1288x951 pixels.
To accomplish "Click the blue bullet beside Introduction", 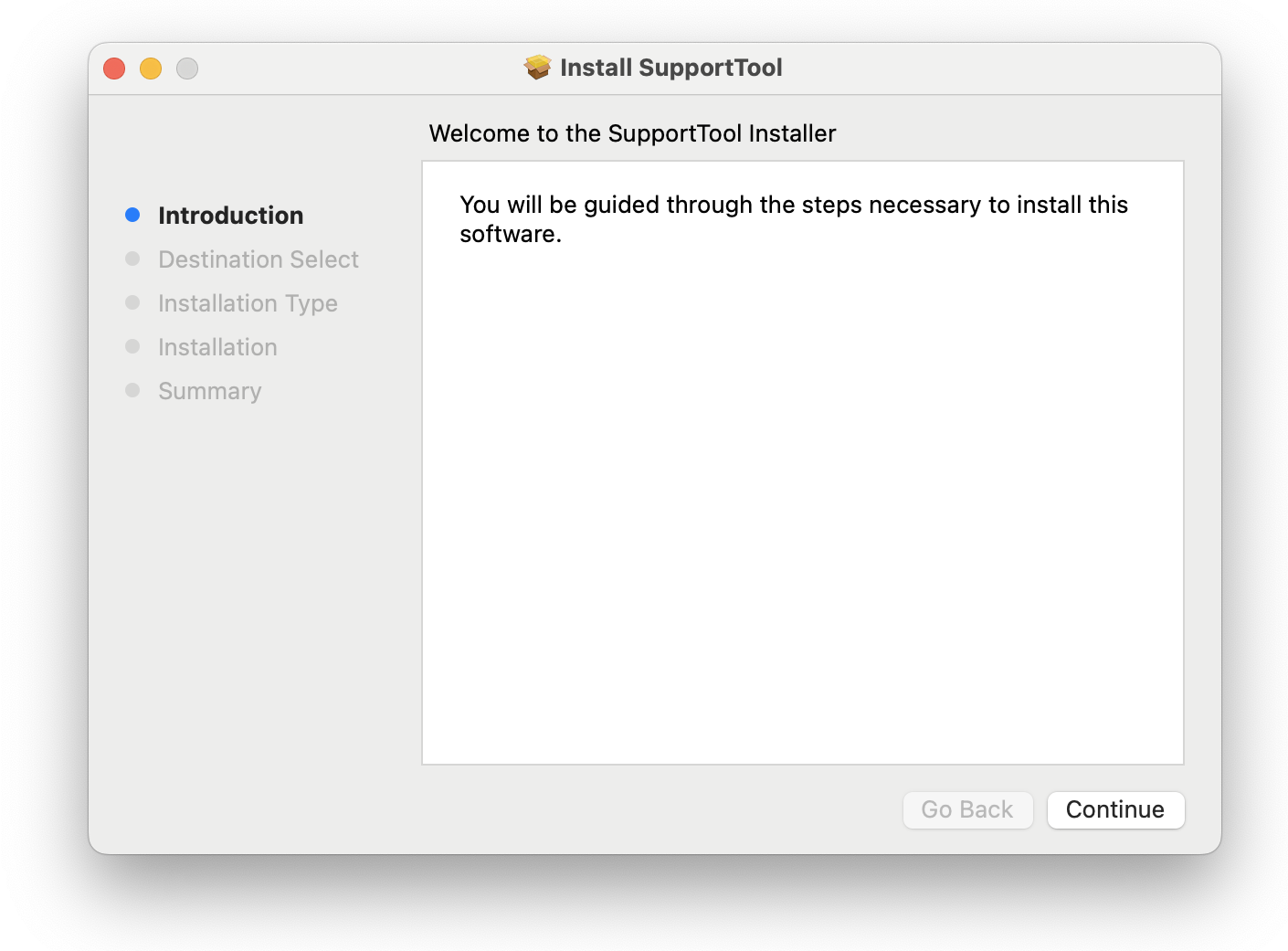I will pyautogui.click(x=132, y=215).
